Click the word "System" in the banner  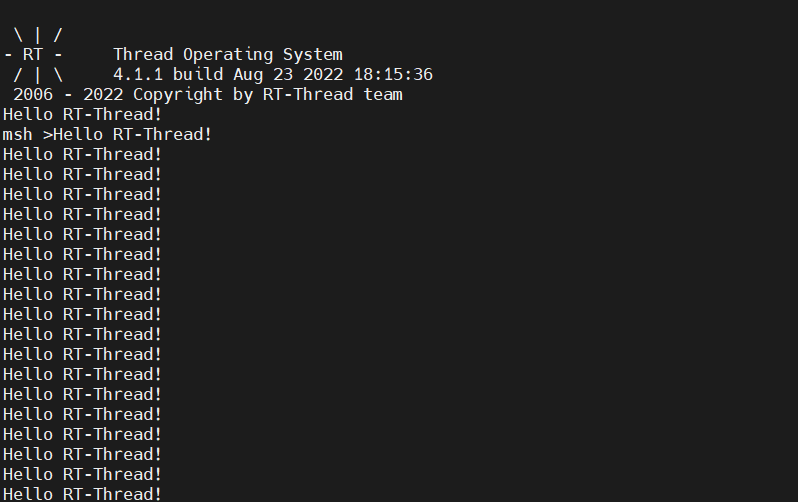click(x=312, y=55)
